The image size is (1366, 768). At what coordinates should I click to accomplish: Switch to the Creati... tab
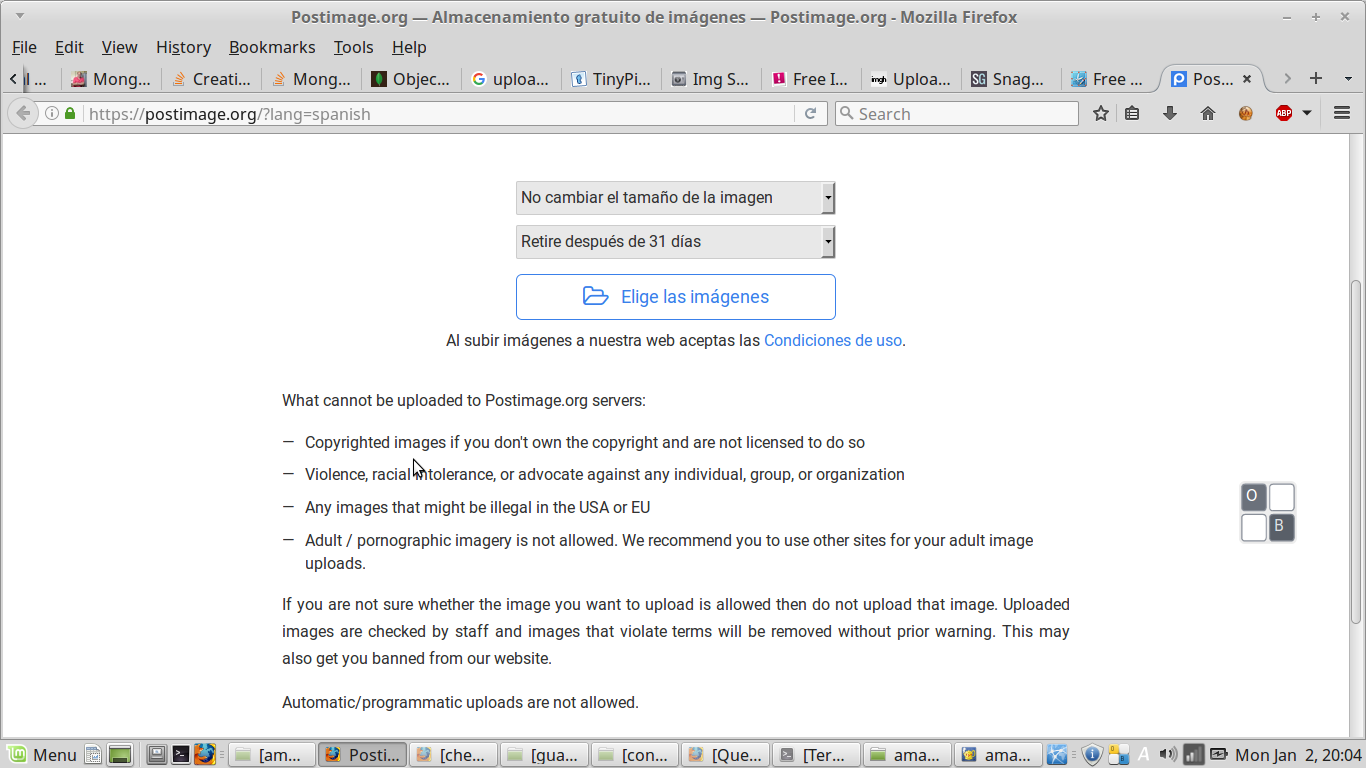[211, 79]
